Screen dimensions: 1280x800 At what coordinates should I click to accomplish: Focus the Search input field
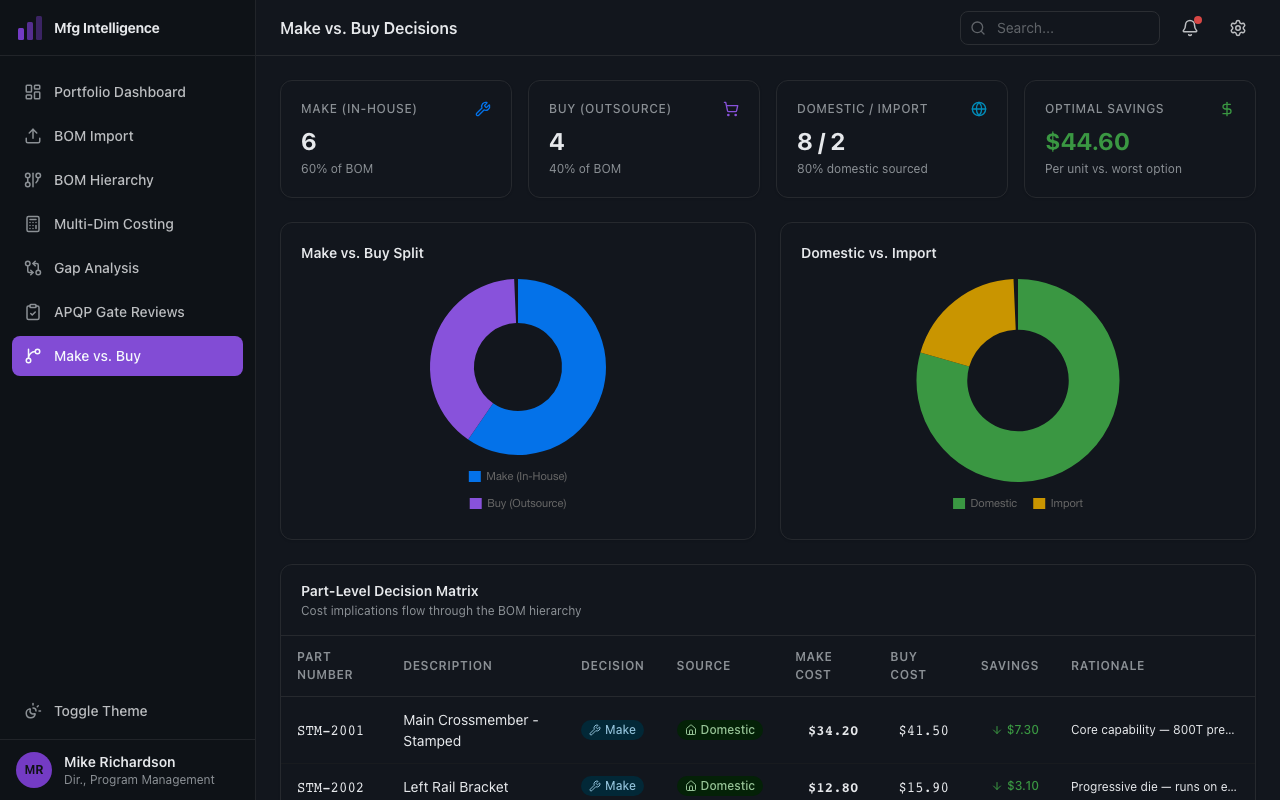coord(1070,28)
